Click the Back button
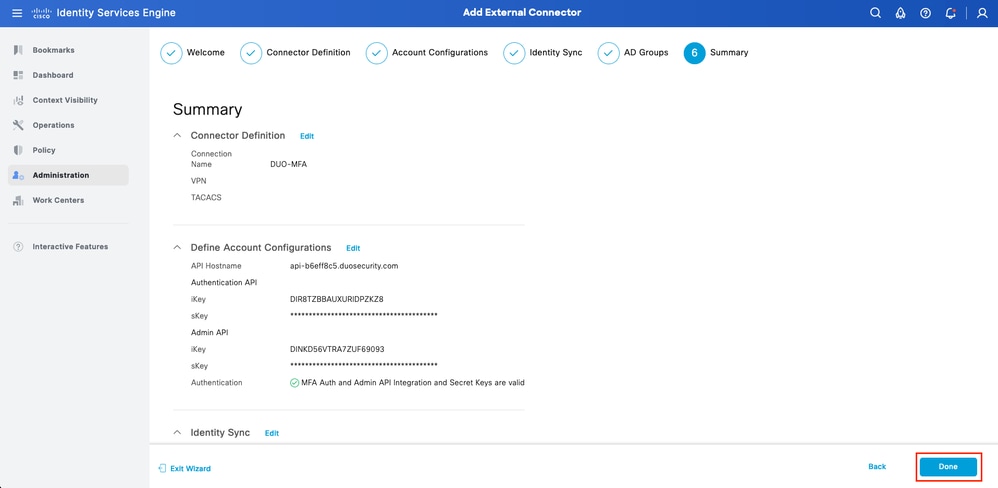This screenshot has width=998, height=488. pyautogui.click(x=877, y=466)
